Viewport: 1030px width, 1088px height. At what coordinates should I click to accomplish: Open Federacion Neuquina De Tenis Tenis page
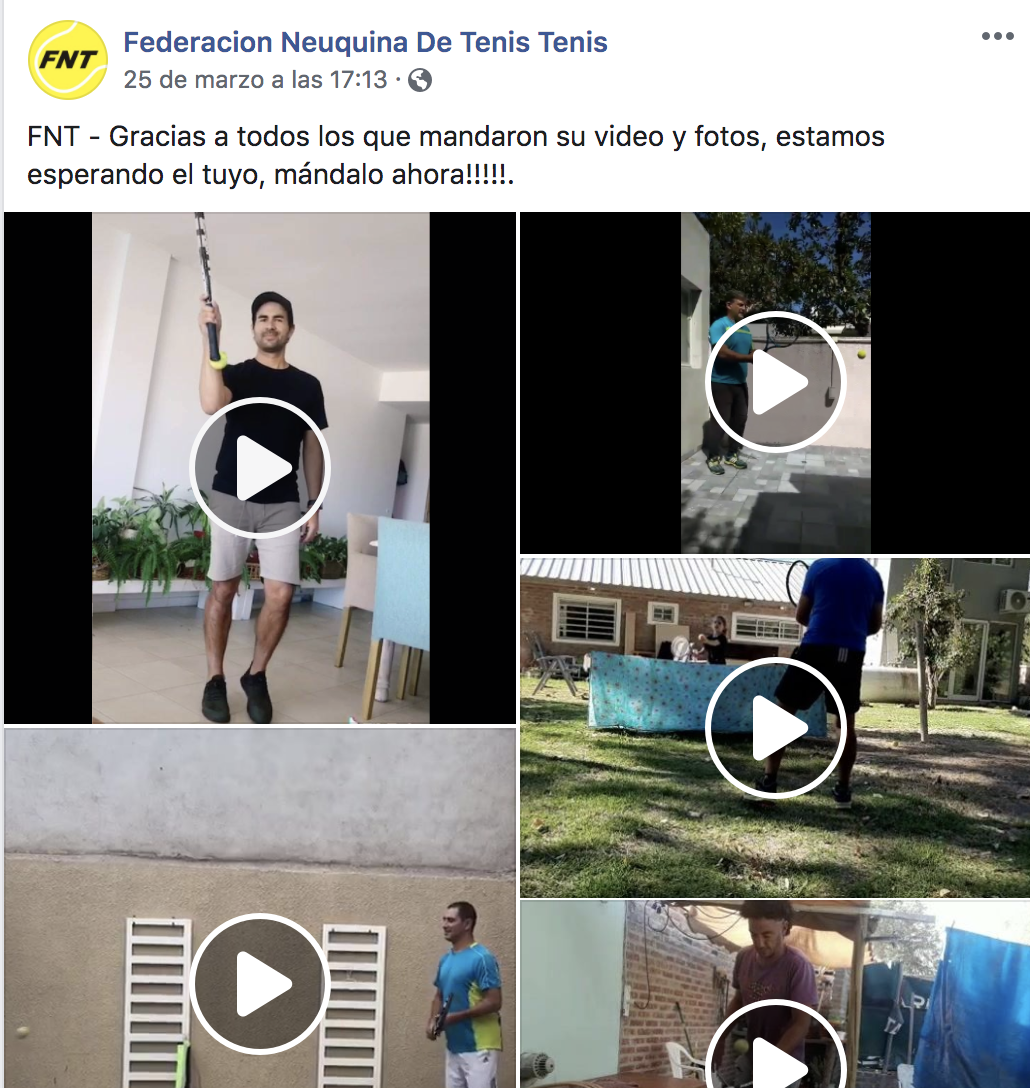365,42
